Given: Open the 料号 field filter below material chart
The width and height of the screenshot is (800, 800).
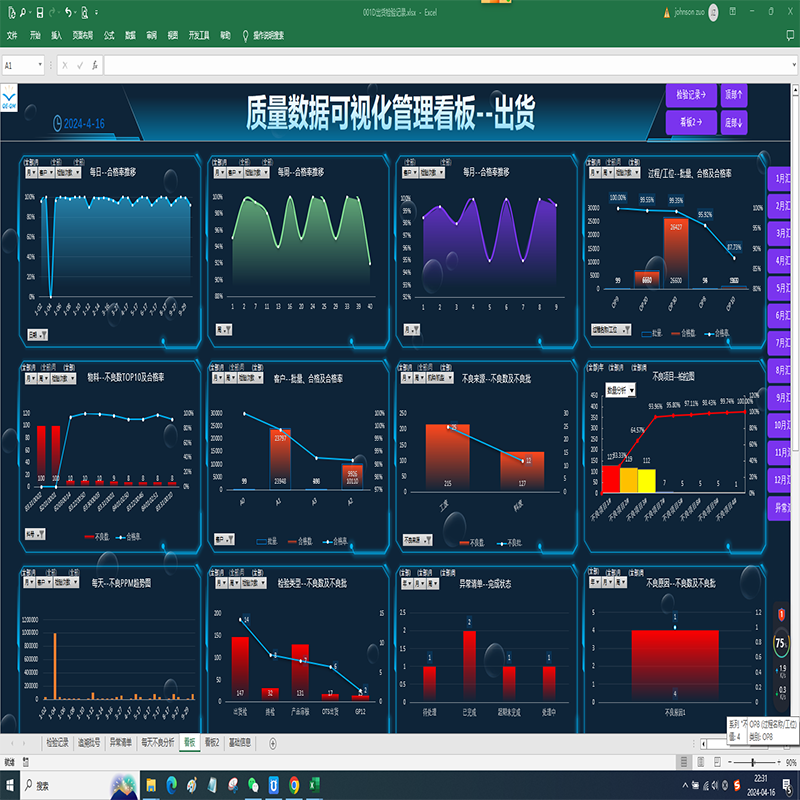Looking at the screenshot, I should coord(35,534).
